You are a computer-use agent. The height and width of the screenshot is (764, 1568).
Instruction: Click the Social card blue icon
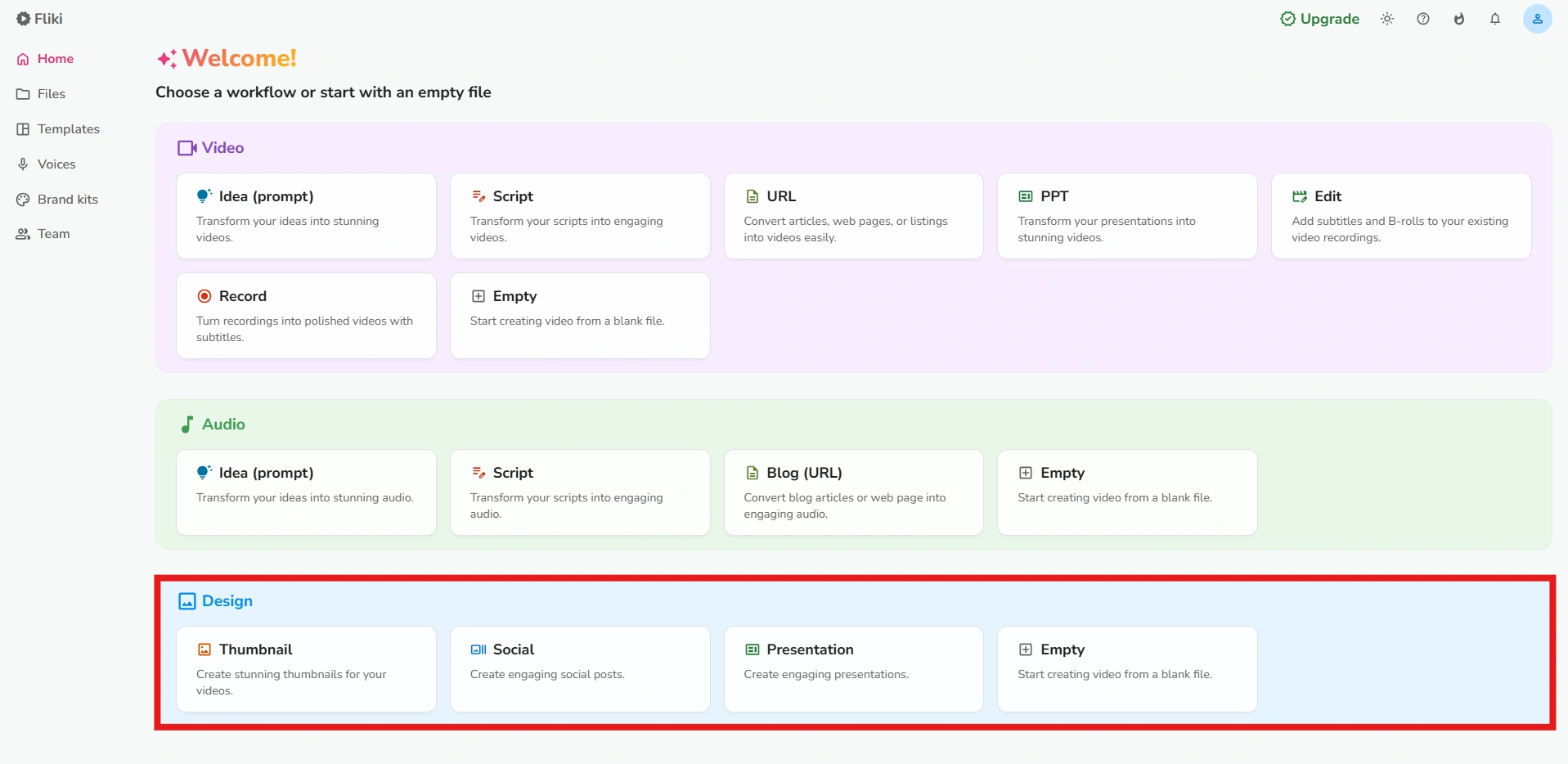pos(478,649)
